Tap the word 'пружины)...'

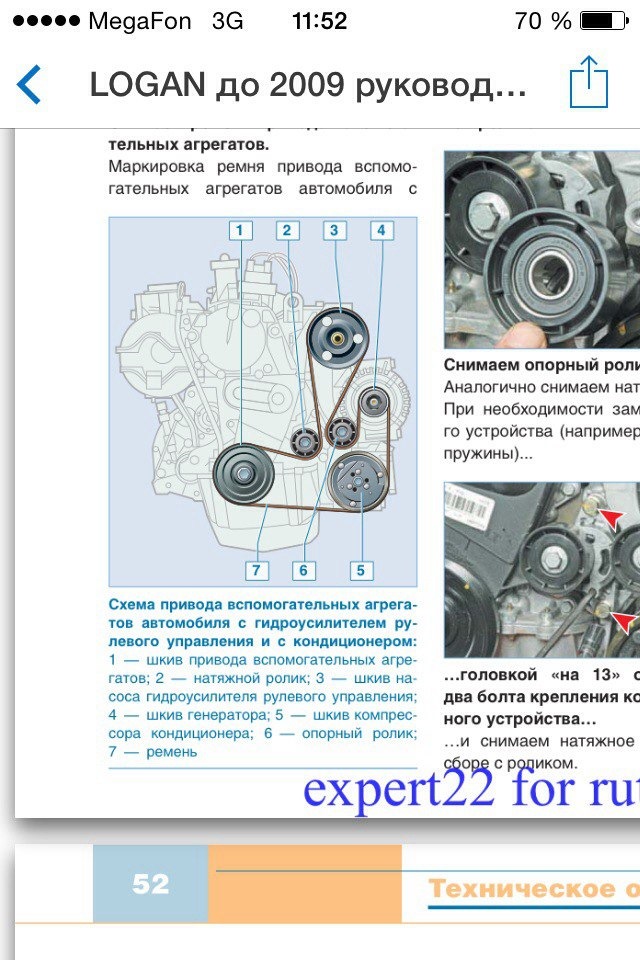click(x=488, y=454)
